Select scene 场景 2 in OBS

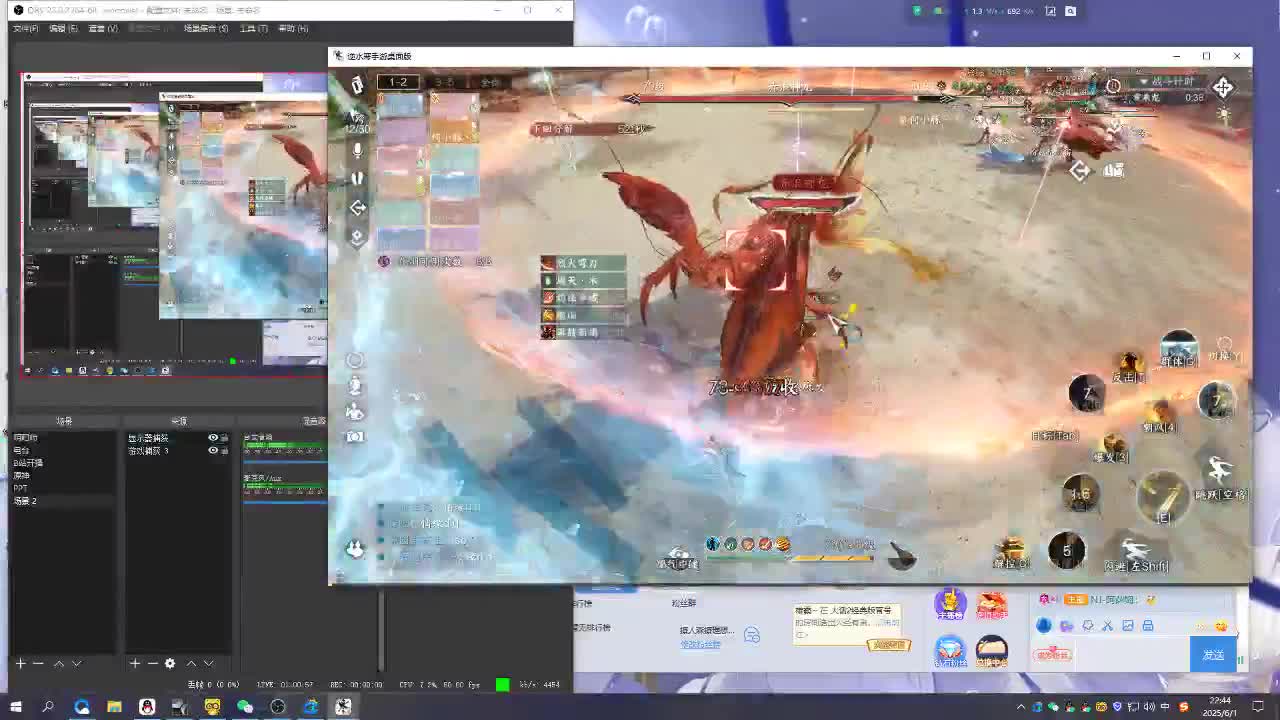pos(63,501)
